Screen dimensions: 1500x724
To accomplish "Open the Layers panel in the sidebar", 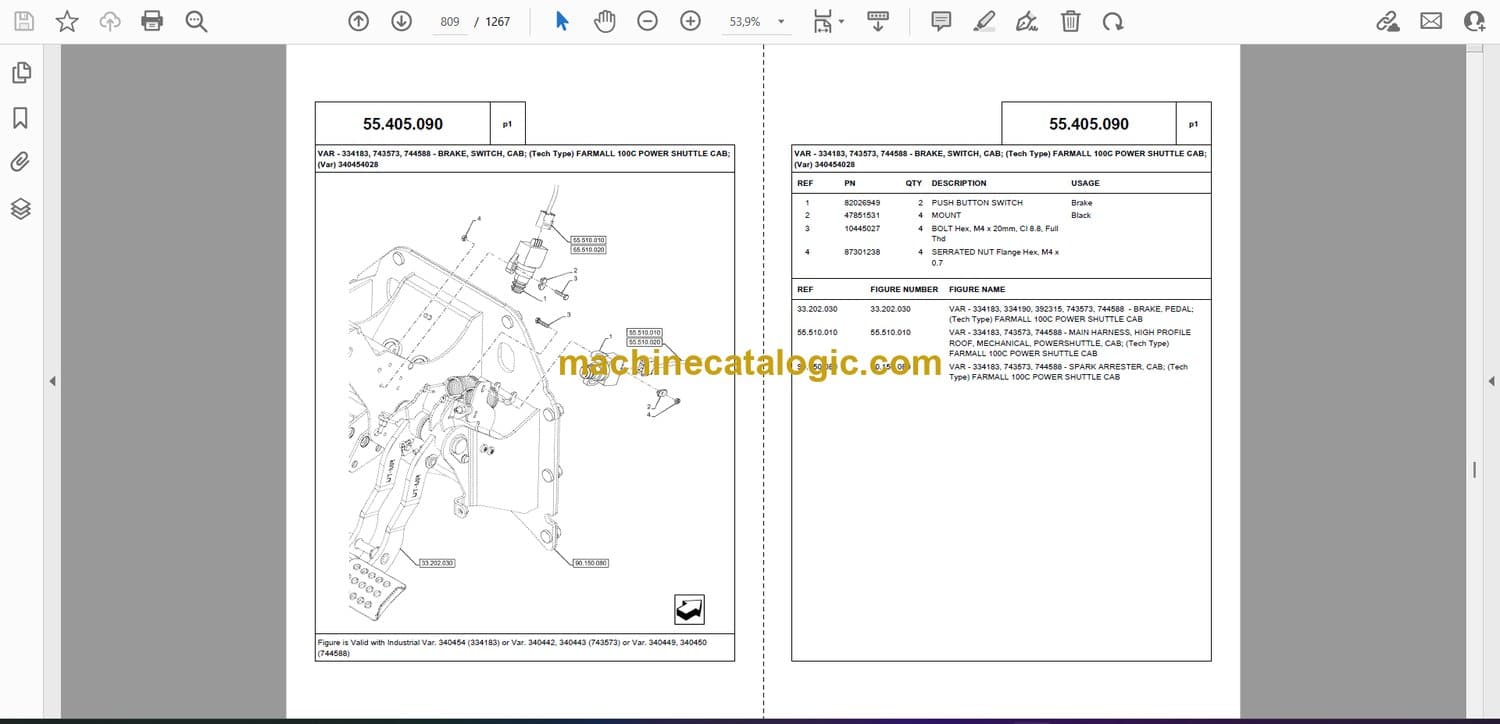I will [x=21, y=208].
